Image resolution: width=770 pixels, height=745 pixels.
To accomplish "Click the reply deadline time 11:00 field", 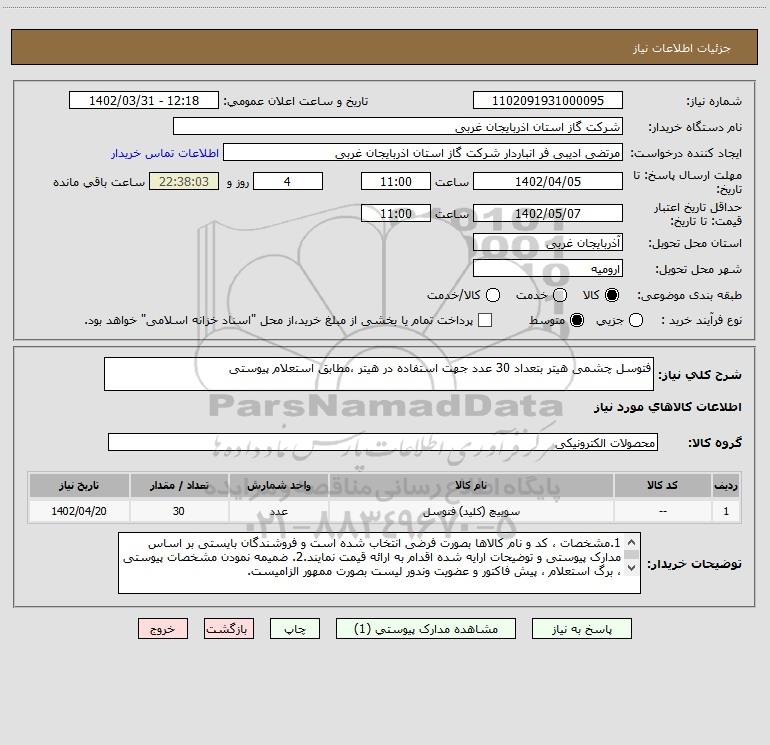I will point(396,181).
